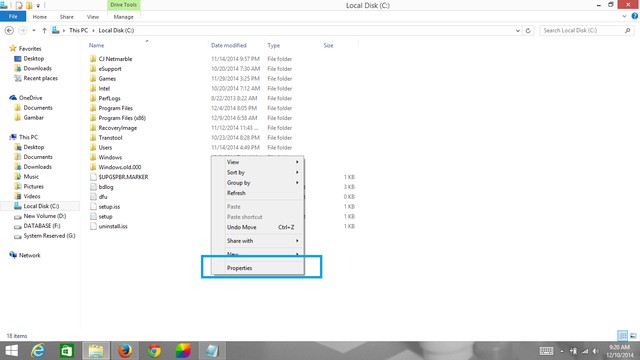This screenshot has width=640, height=360.
Task: Select the CJ Netmarble folder icon
Action: click(x=93, y=59)
